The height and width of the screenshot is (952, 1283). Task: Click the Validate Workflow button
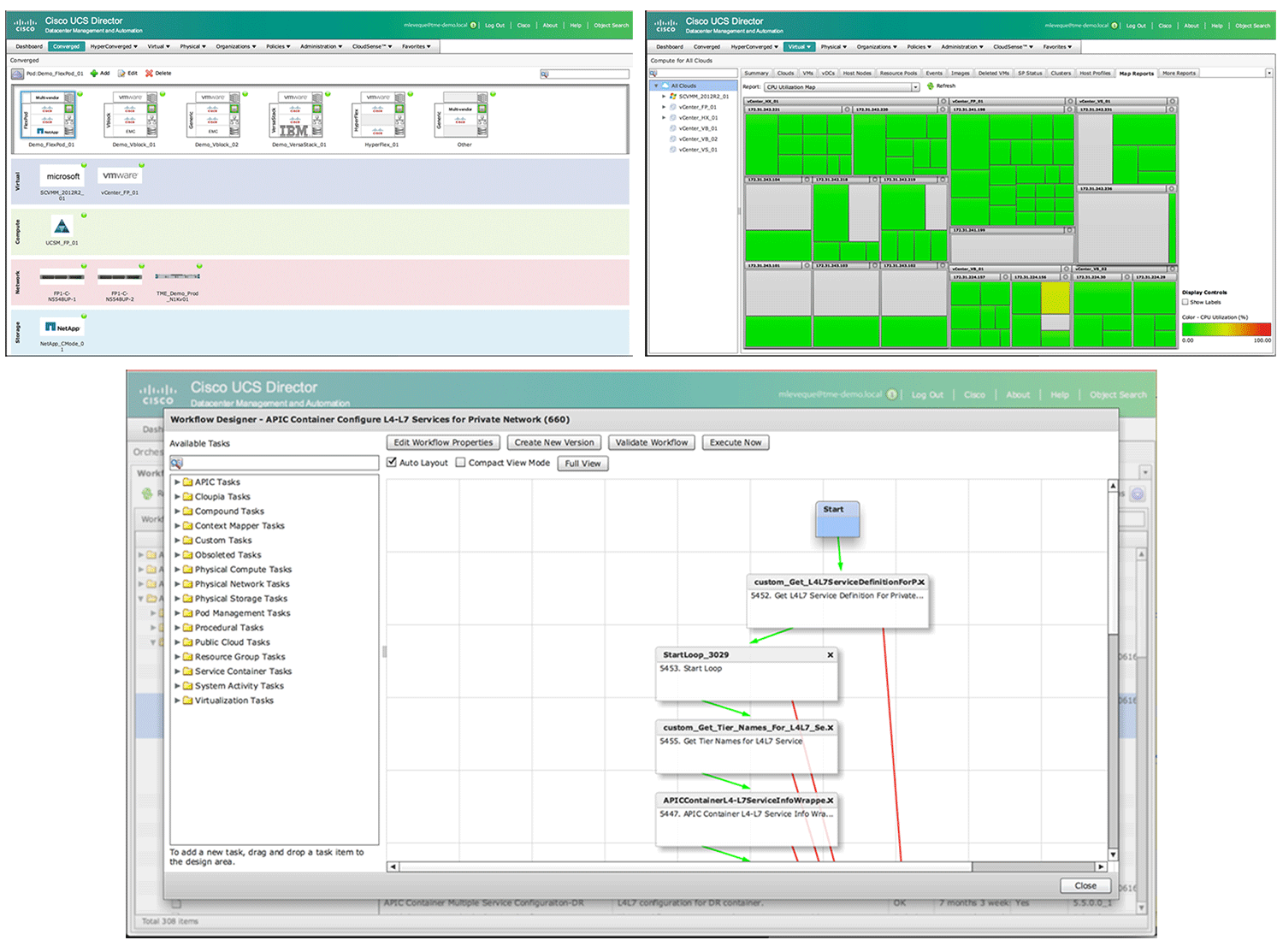point(652,442)
